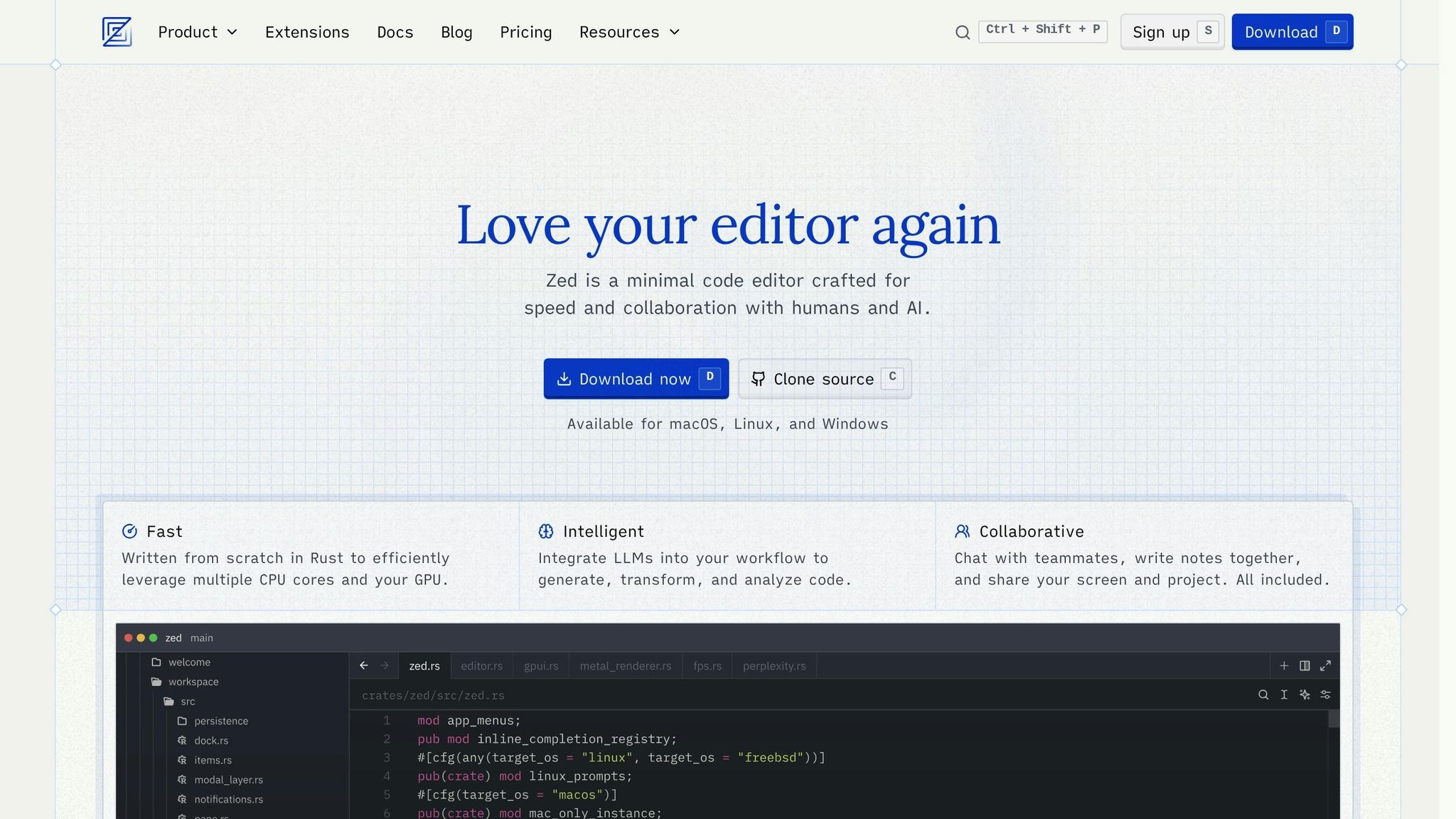Click the AI sparkle icon in editor toolbar
The height and width of the screenshot is (819, 1456).
coord(1305,695)
